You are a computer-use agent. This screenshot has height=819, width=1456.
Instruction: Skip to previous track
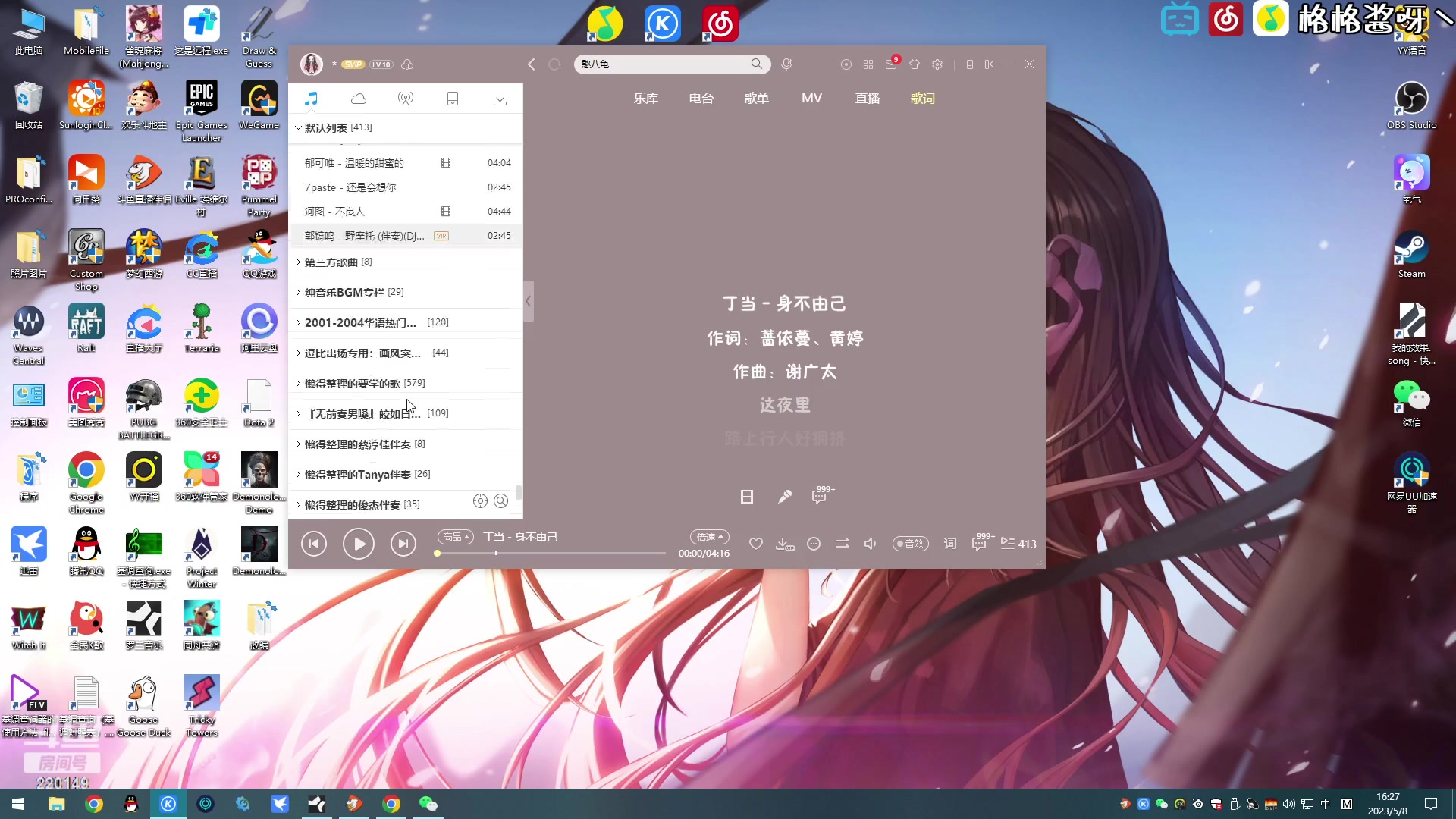point(314,544)
